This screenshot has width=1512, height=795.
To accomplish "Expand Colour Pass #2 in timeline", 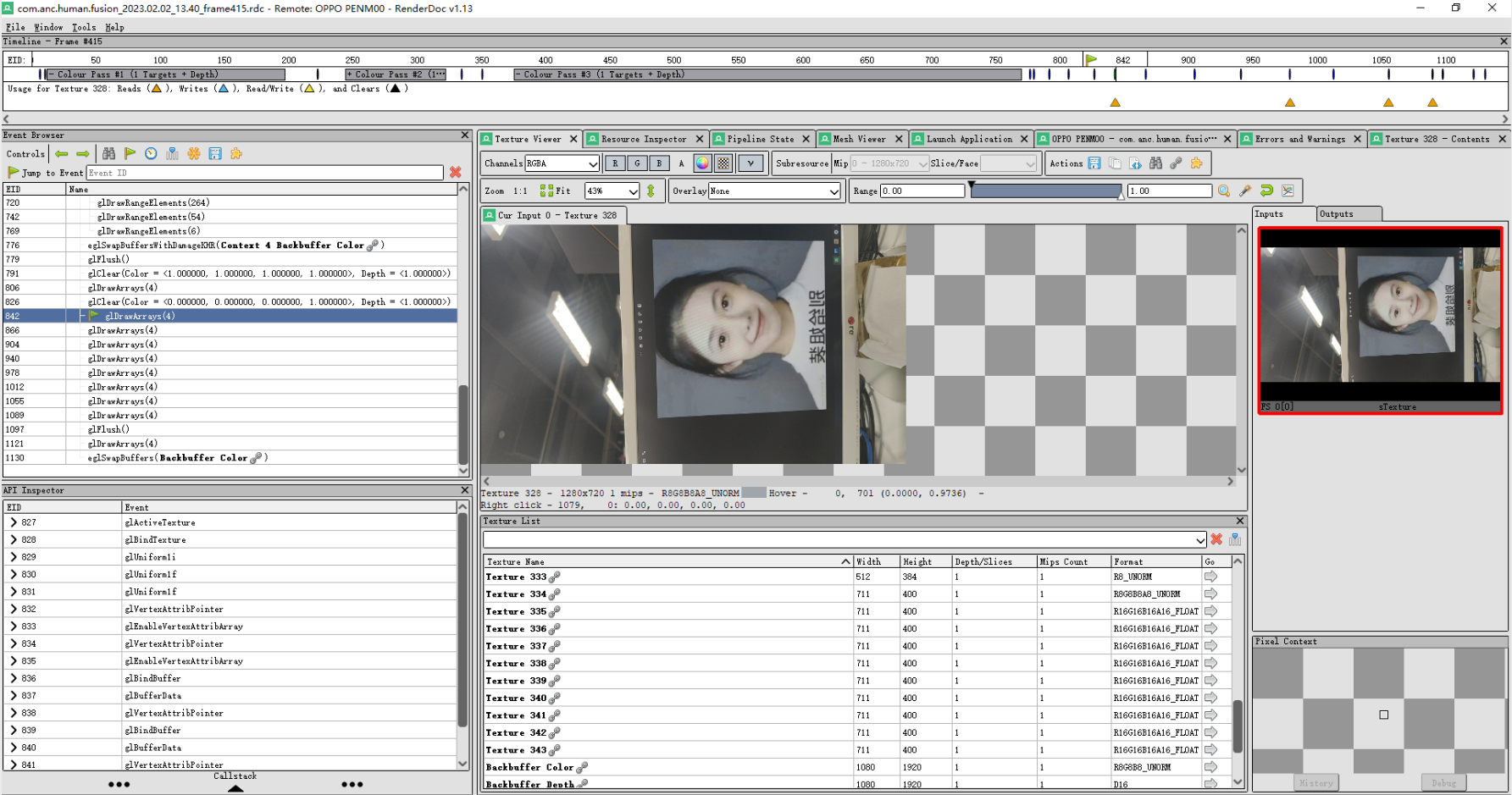I will click(x=350, y=75).
